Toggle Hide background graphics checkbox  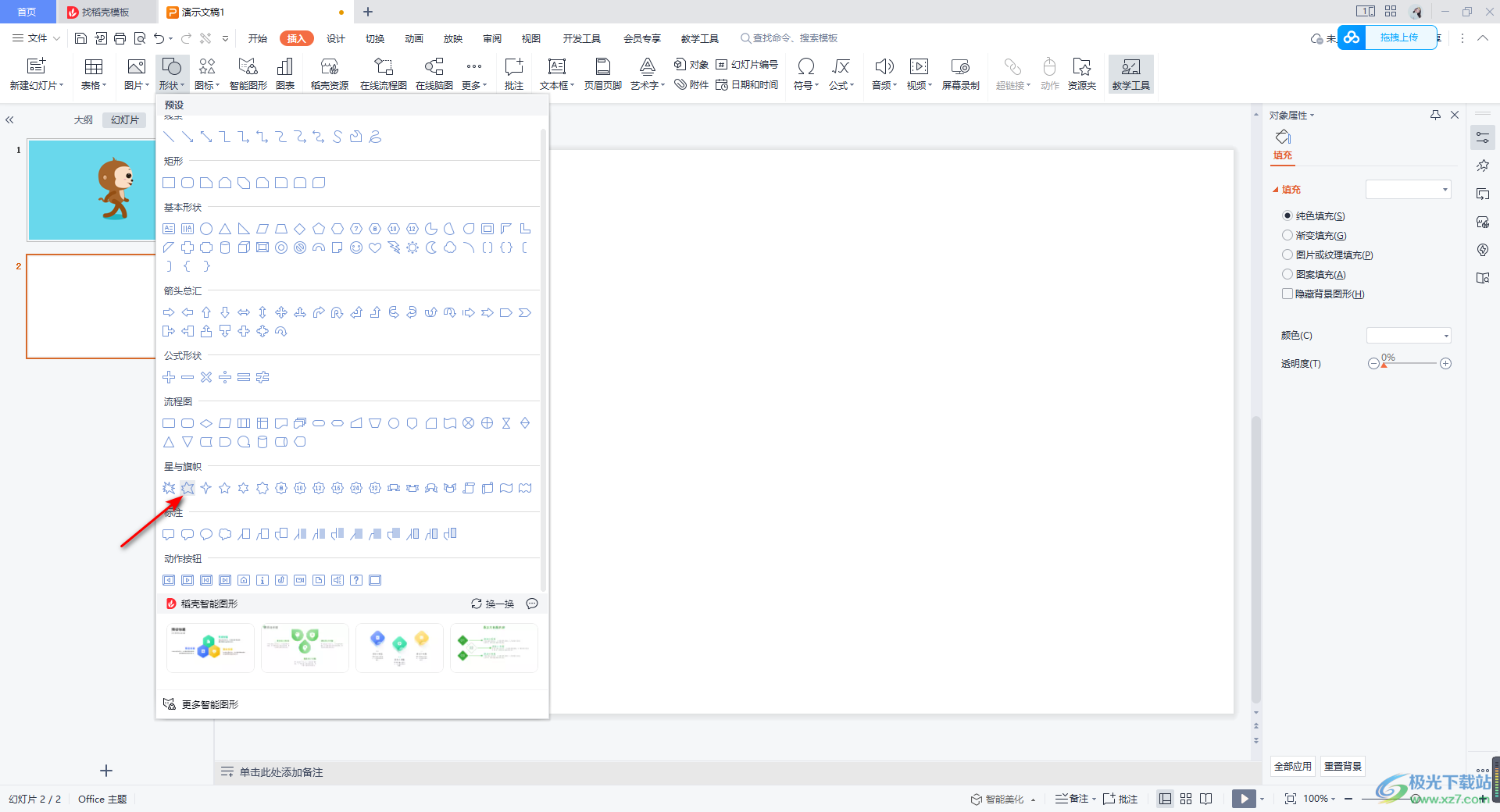tap(1287, 294)
